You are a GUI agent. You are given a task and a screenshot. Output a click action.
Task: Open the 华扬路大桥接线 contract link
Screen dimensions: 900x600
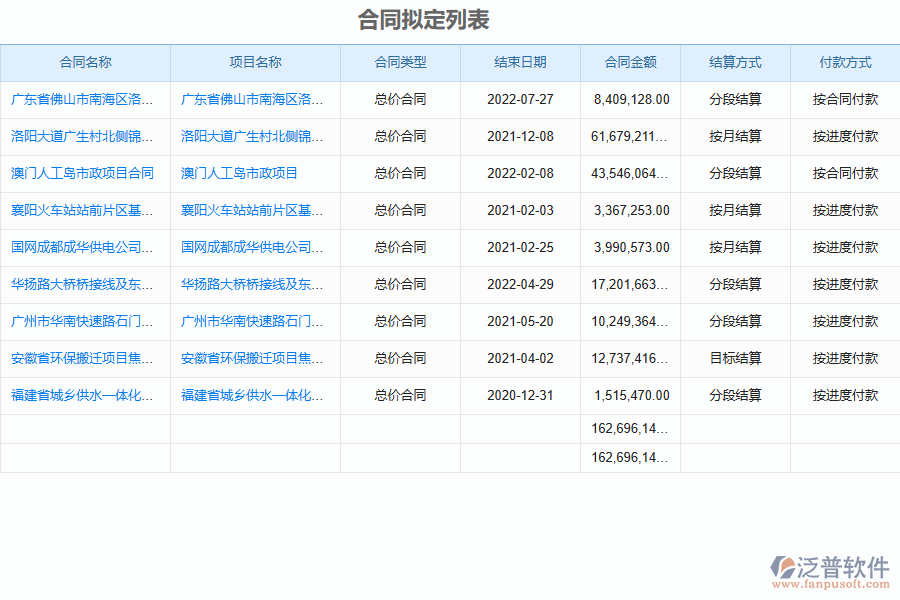tap(83, 284)
